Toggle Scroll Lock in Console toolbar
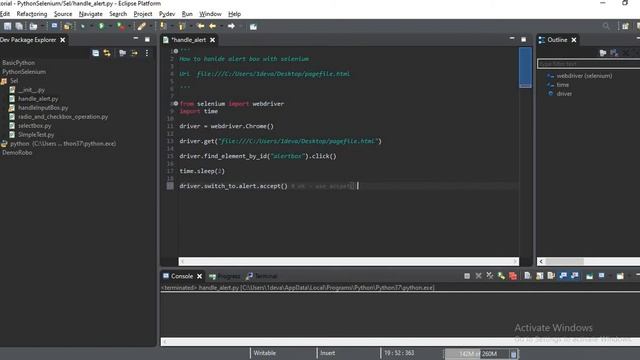 [540, 276]
